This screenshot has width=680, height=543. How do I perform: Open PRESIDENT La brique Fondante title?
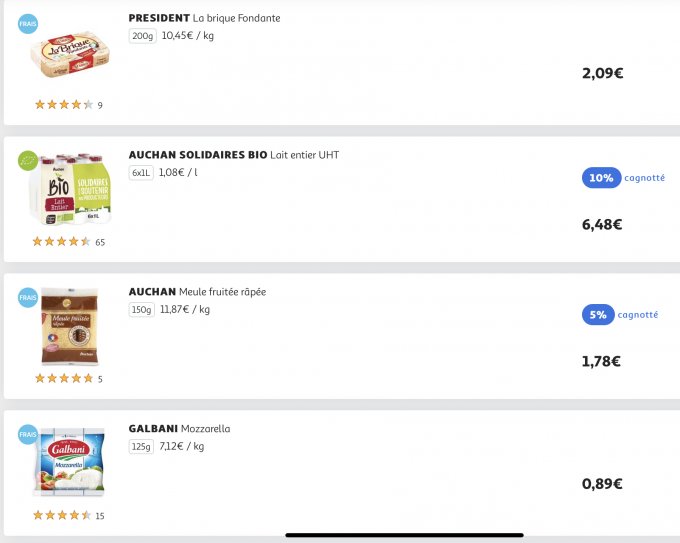click(x=204, y=18)
